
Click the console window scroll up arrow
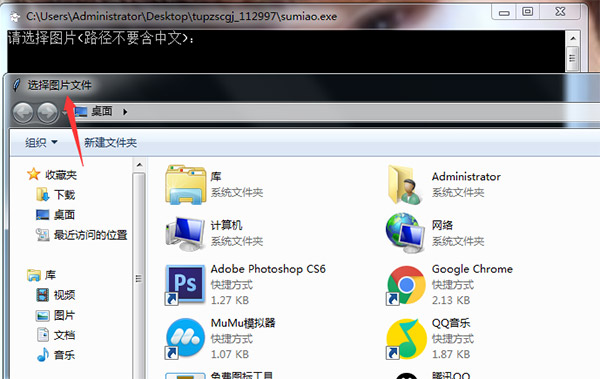573,38
